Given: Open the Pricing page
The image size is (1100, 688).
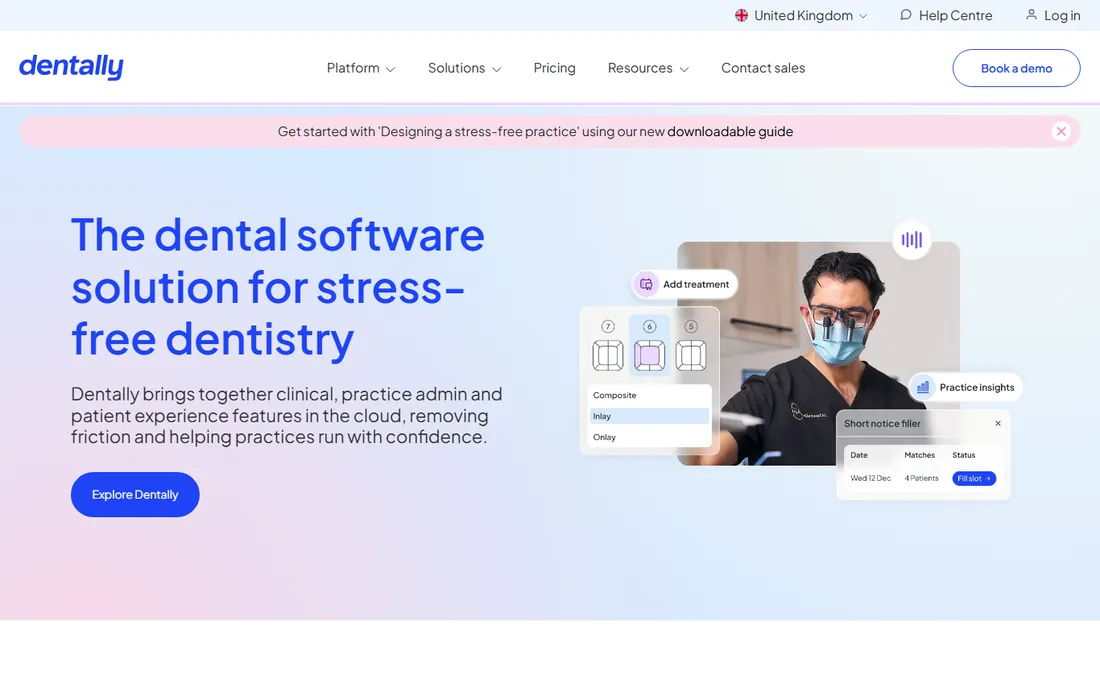Looking at the screenshot, I should 554,68.
